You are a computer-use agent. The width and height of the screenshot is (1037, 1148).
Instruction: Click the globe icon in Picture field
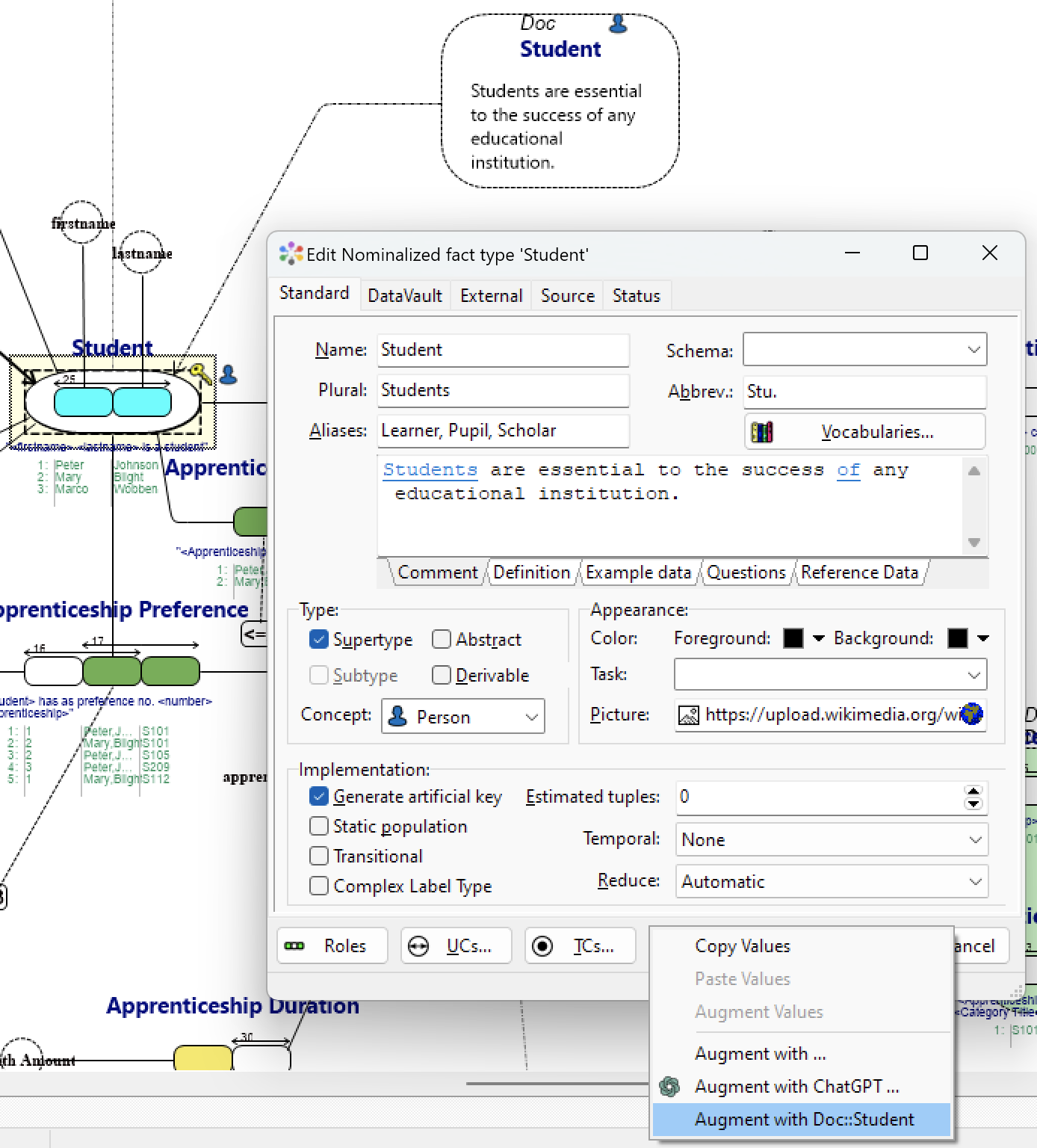pyautogui.click(x=971, y=715)
